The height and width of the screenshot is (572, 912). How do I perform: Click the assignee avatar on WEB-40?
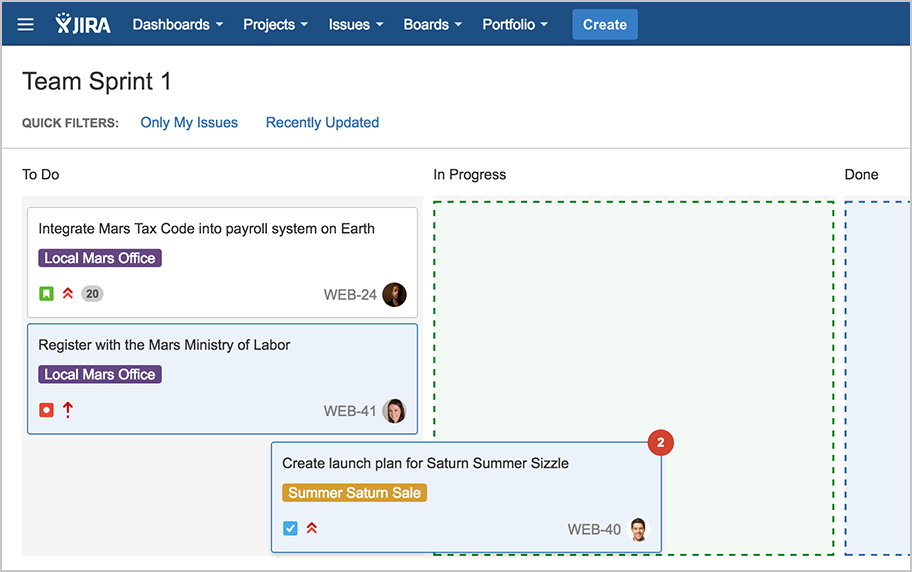pos(638,529)
